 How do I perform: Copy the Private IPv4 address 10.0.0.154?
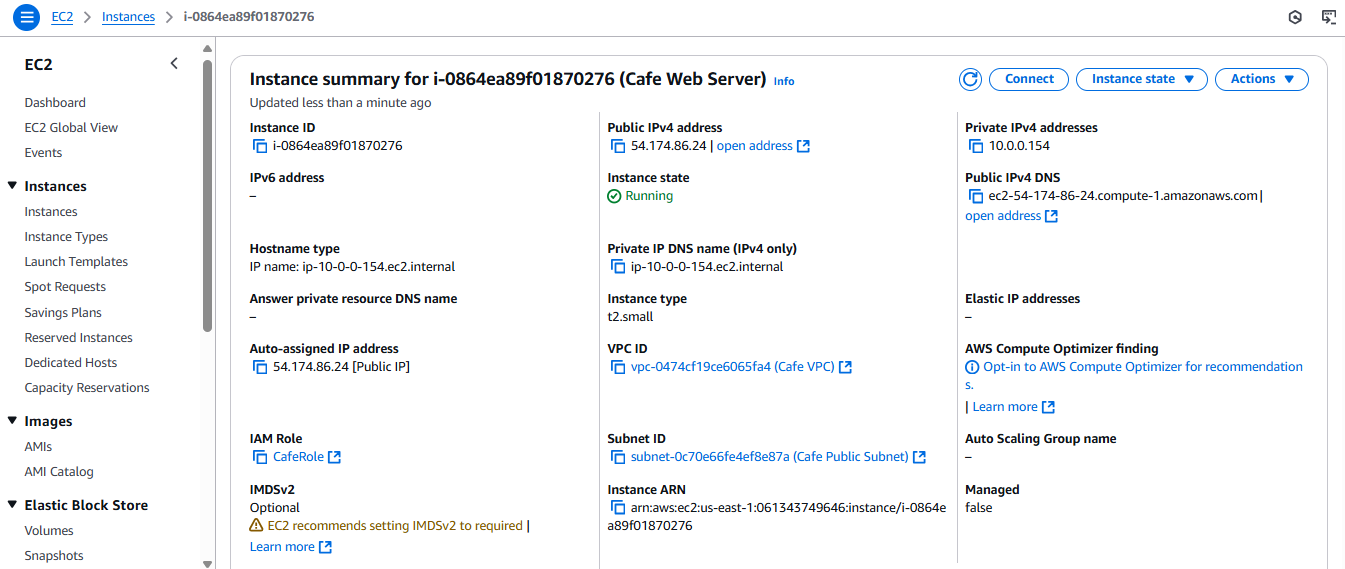[x=976, y=146]
